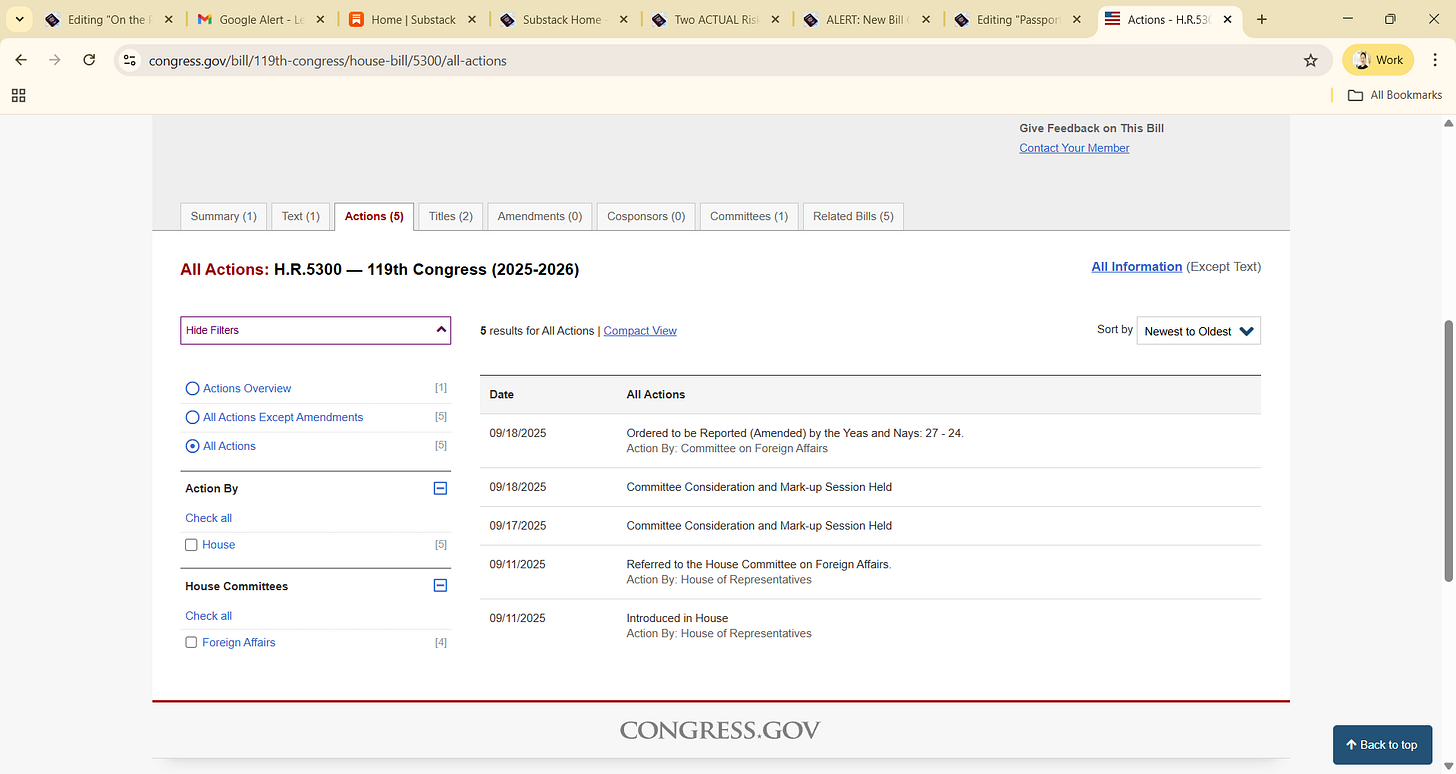Open the Amendments (0) tab
The image size is (1456, 774).
(539, 216)
